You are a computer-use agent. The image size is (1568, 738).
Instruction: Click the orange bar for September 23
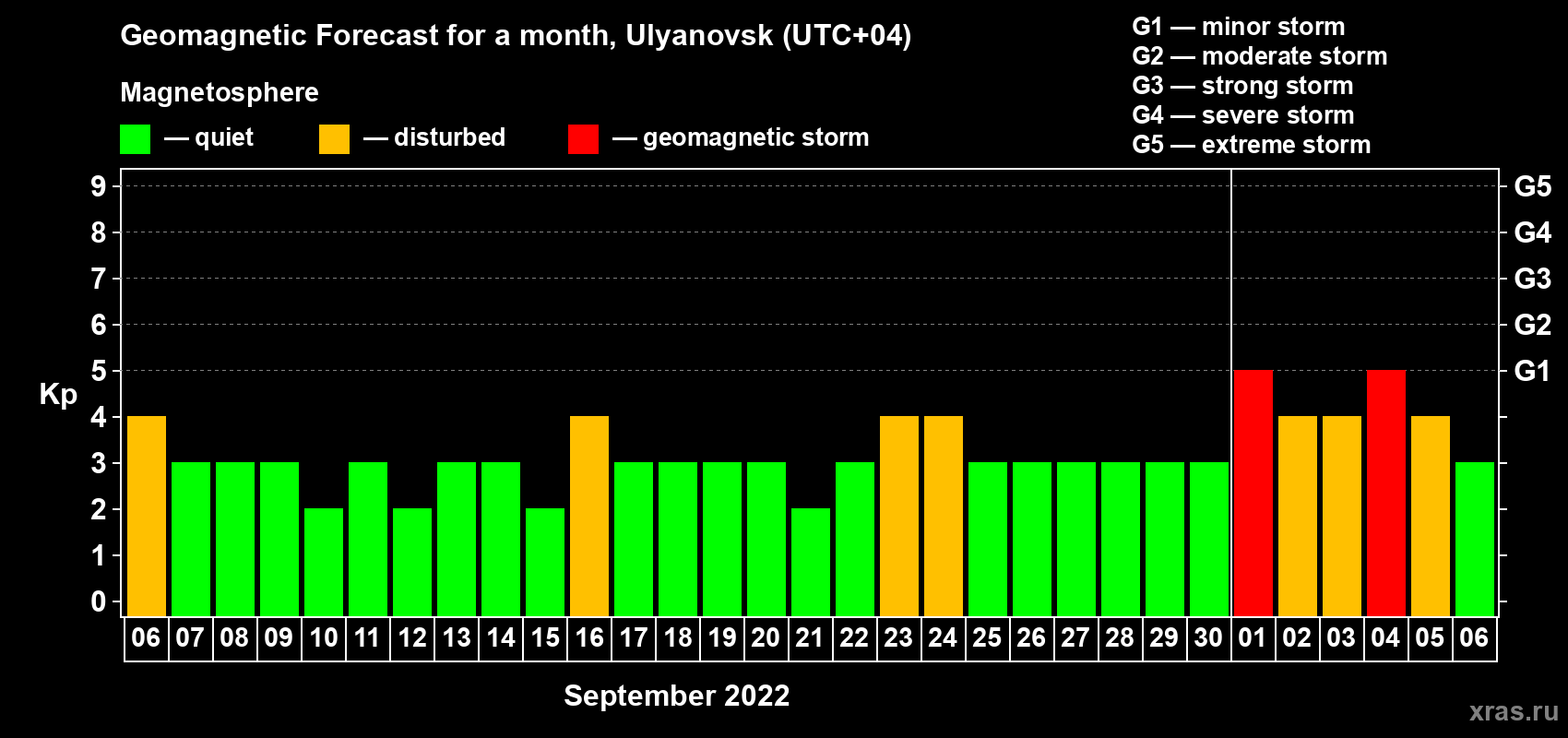[899, 517]
